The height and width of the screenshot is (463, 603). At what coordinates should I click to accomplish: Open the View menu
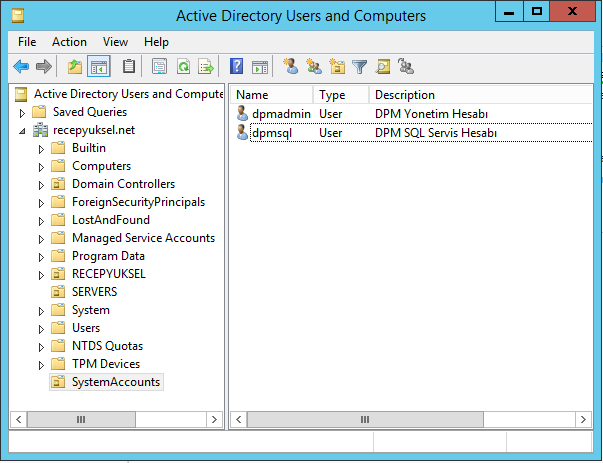click(x=115, y=42)
